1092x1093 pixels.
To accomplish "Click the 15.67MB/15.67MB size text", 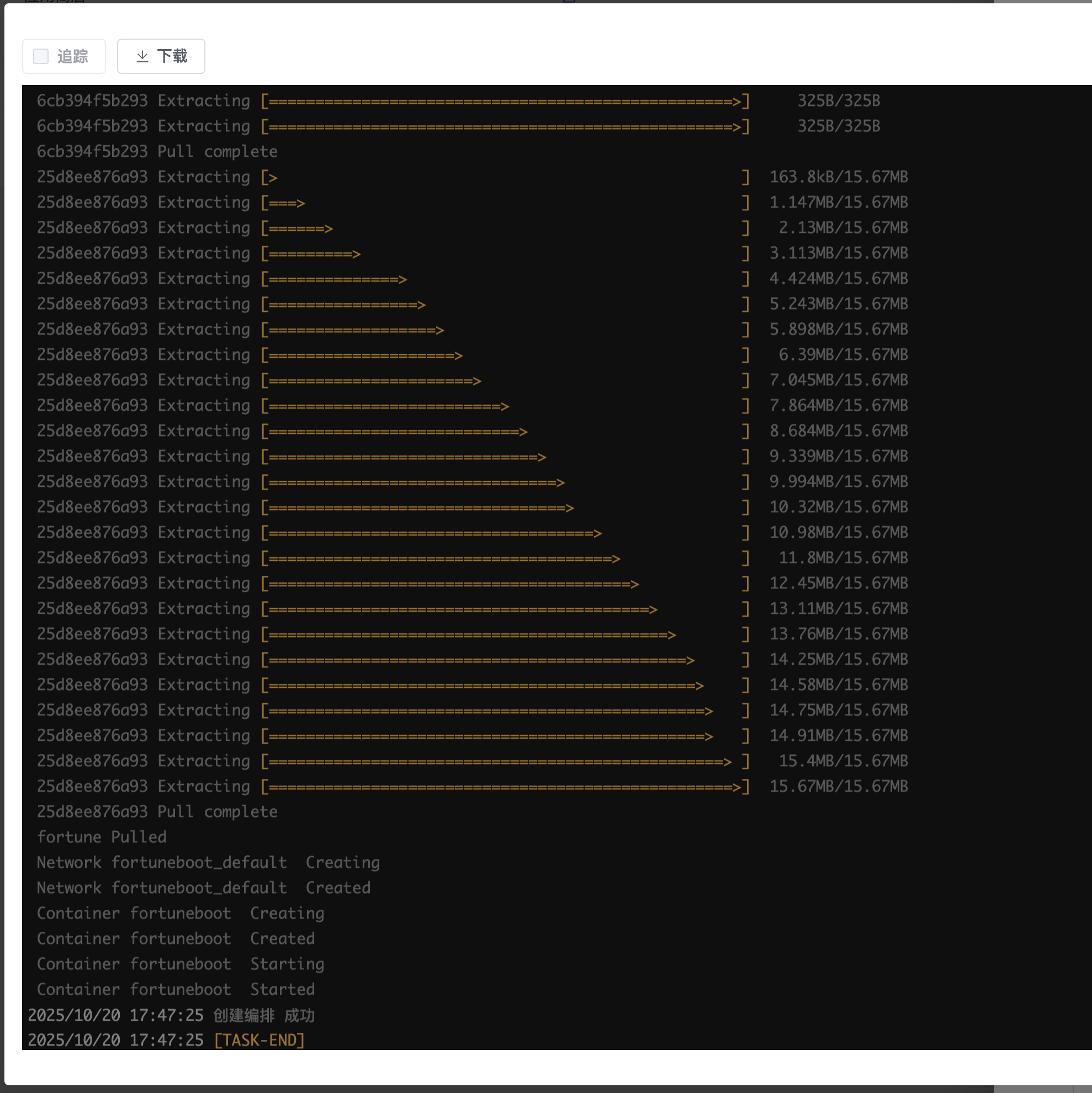I will tap(838, 786).
